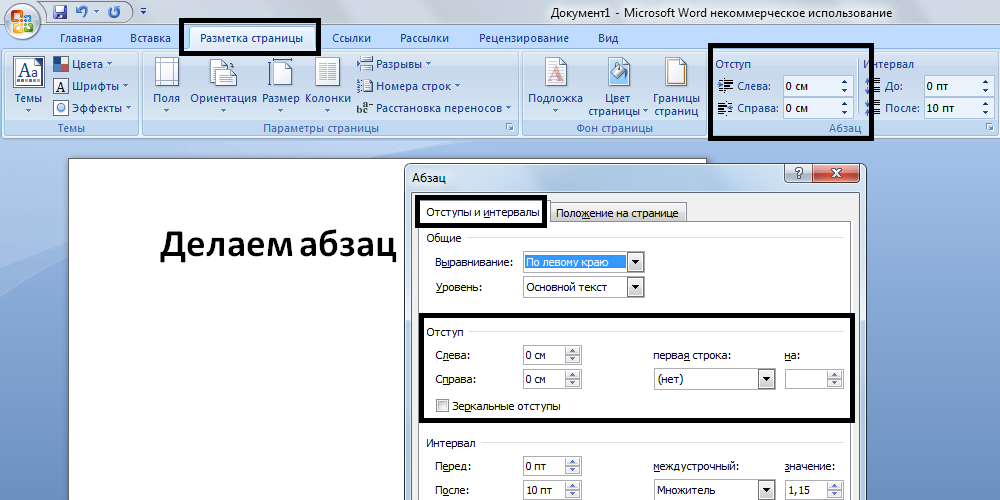
Task: Click document heading Делаем абзац
Action: coord(279,246)
